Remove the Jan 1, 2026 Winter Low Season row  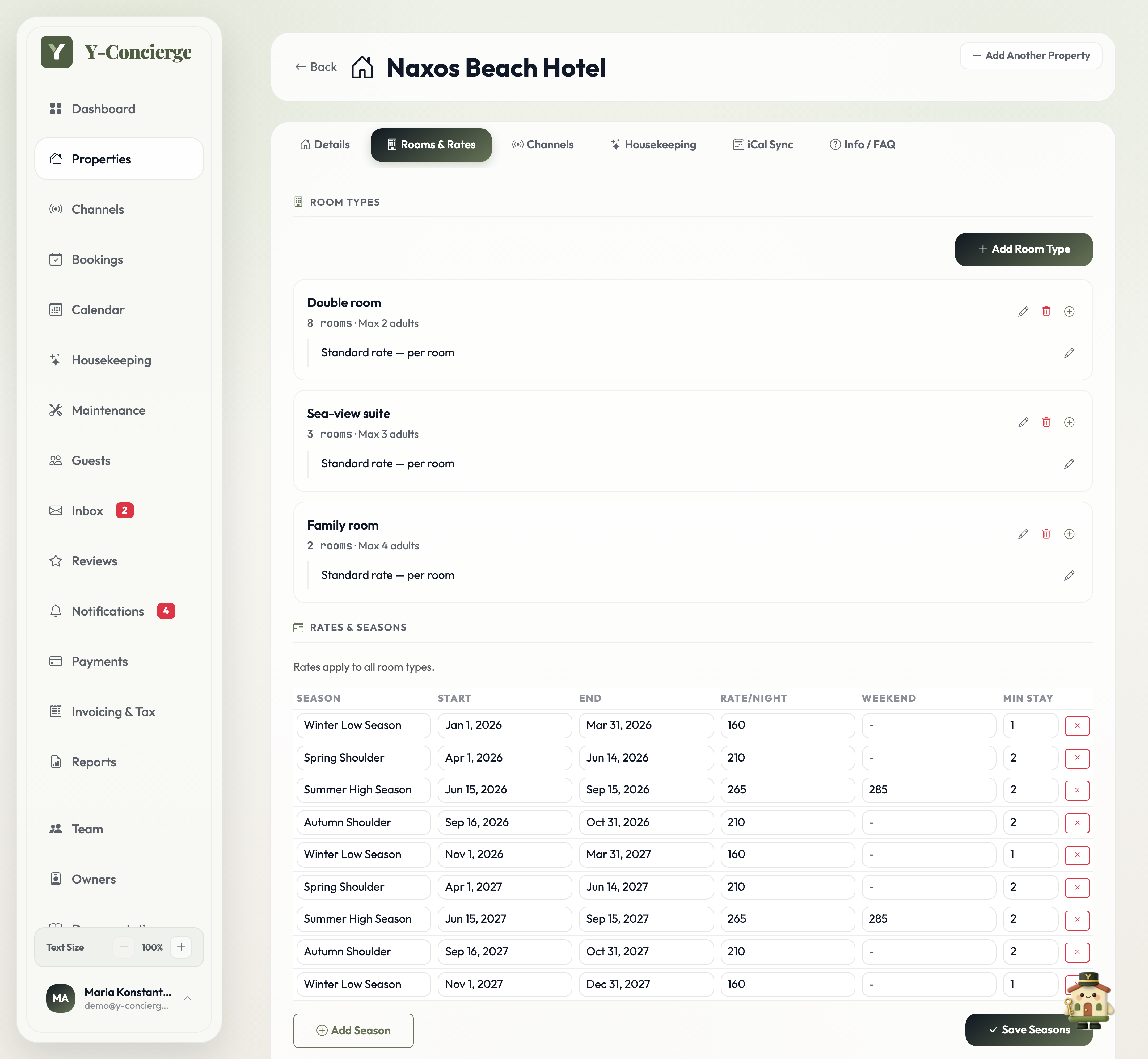(x=1077, y=725)
